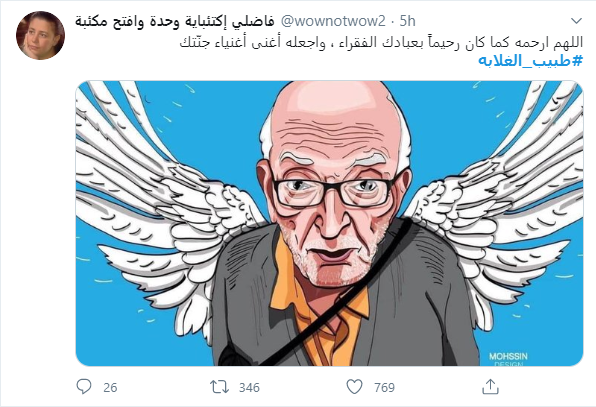Click the reply speech bubble icon
This screenshot has width=596, height=407.
84,386
